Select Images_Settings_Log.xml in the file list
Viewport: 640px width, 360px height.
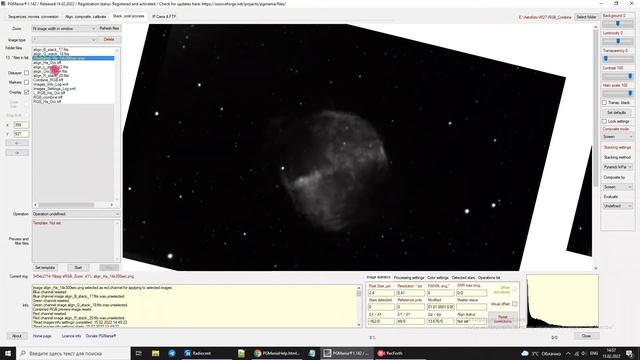pos(54,89)
